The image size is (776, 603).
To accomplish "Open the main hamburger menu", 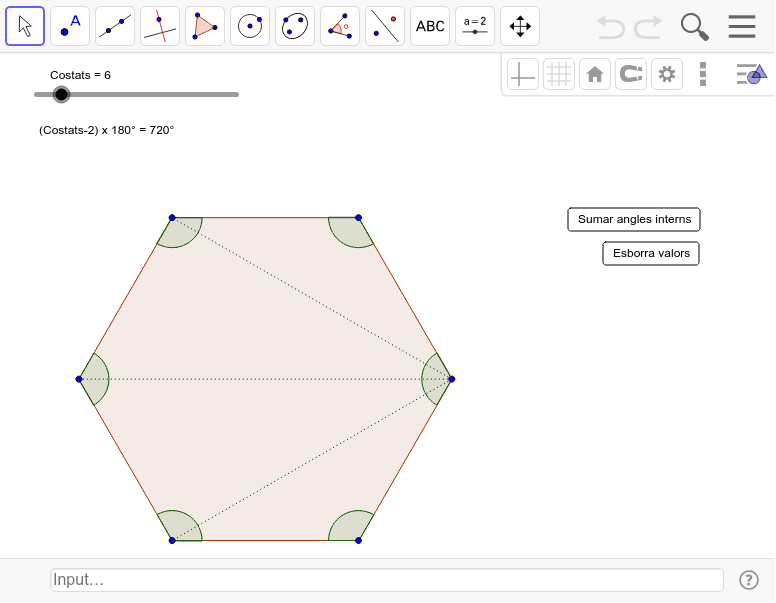I will click(742, 26).
